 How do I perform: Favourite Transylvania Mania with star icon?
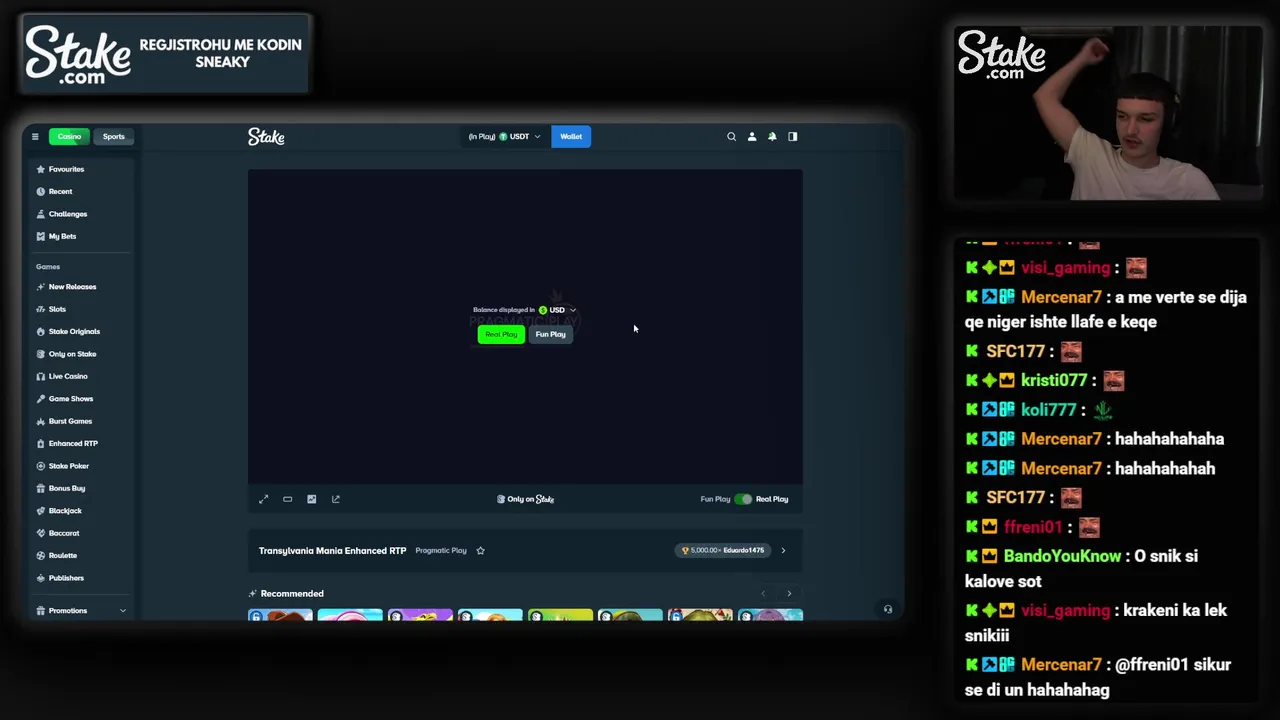point(480,551)
